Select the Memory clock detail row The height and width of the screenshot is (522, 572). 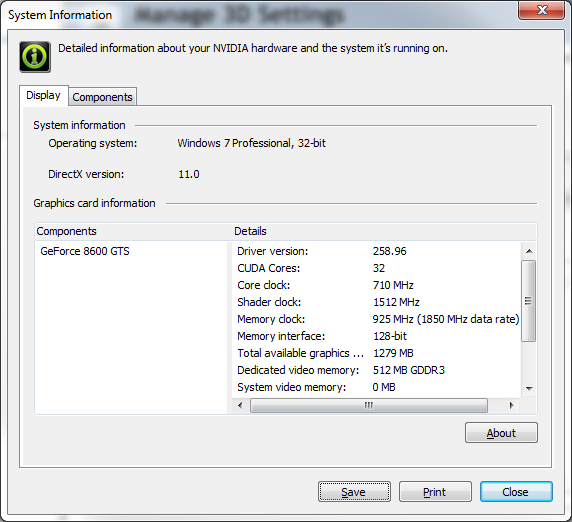[376, 319]
